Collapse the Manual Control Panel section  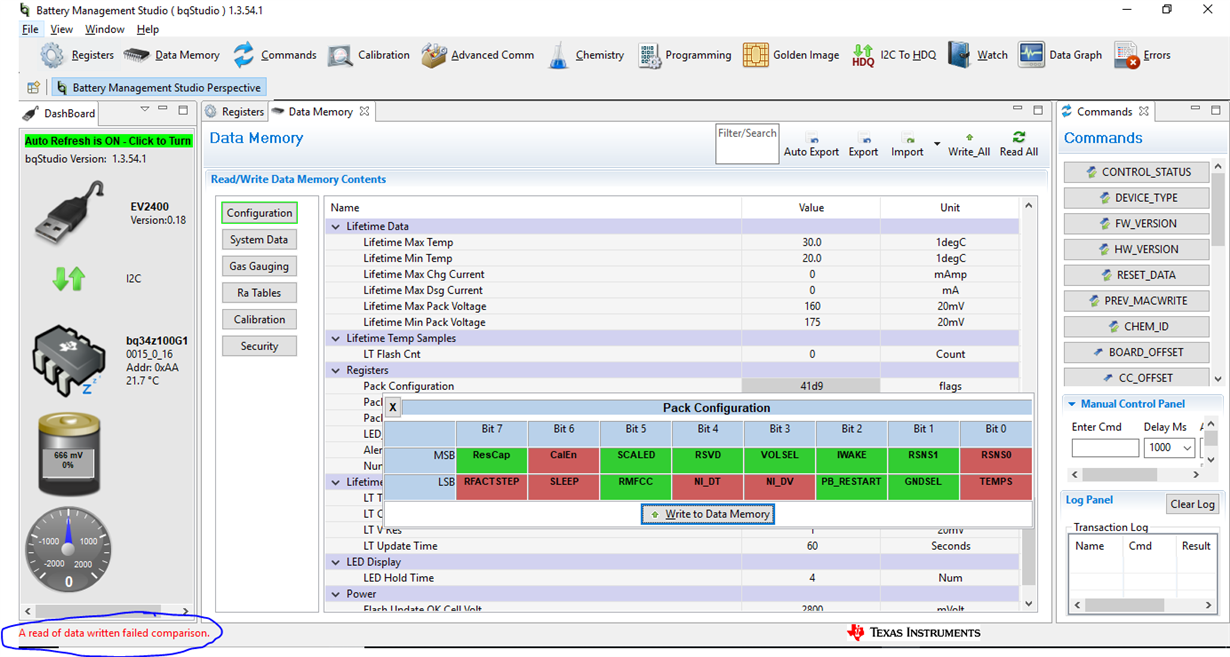pos(1072,404)
